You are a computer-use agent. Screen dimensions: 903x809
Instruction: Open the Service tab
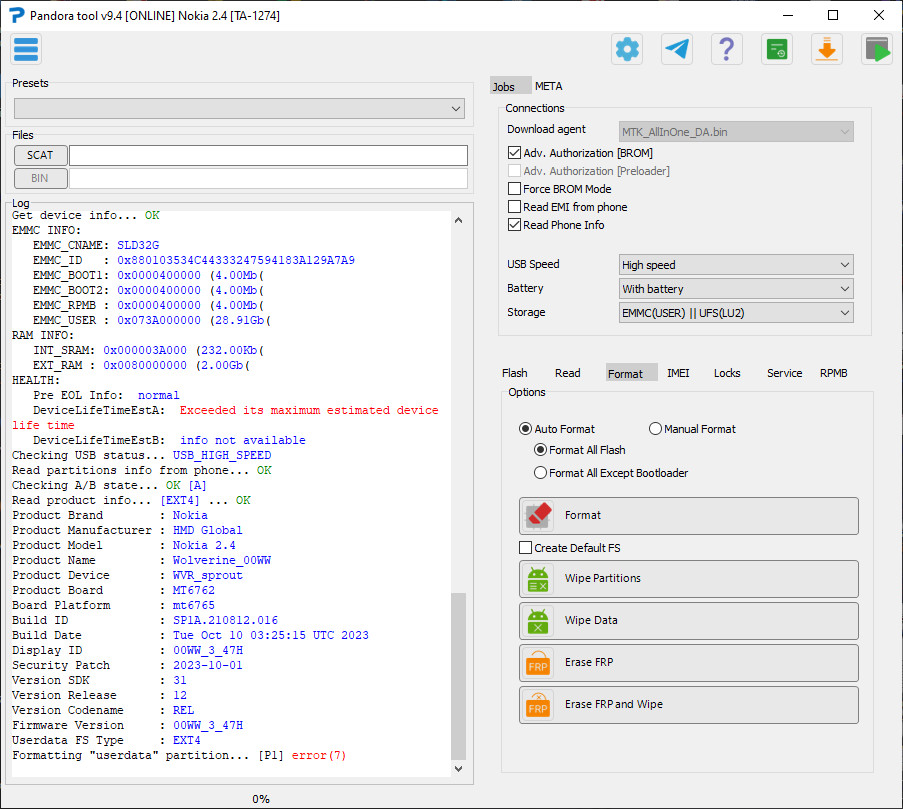point(784,373)
